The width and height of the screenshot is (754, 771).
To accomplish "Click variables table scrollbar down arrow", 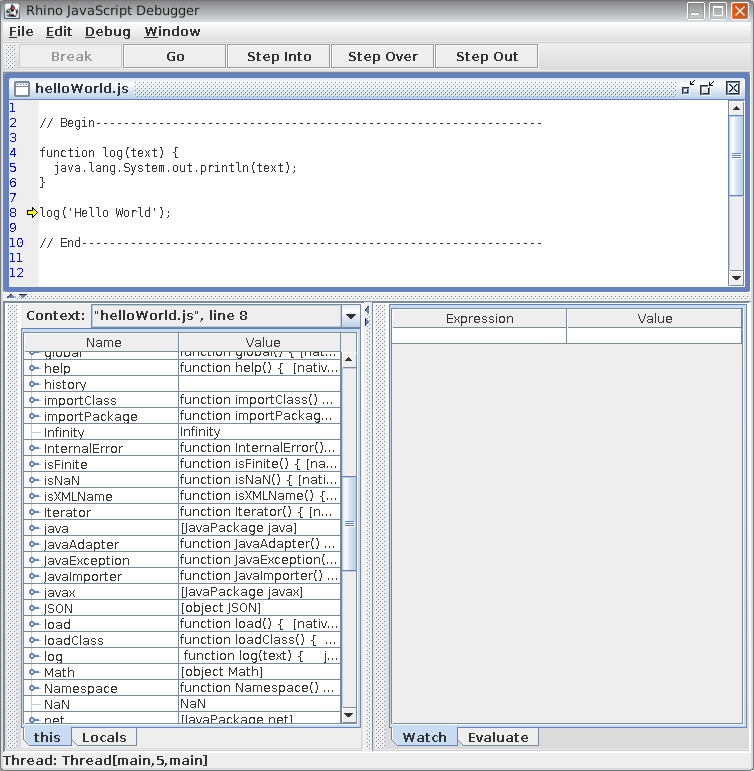I will point(349,715).
